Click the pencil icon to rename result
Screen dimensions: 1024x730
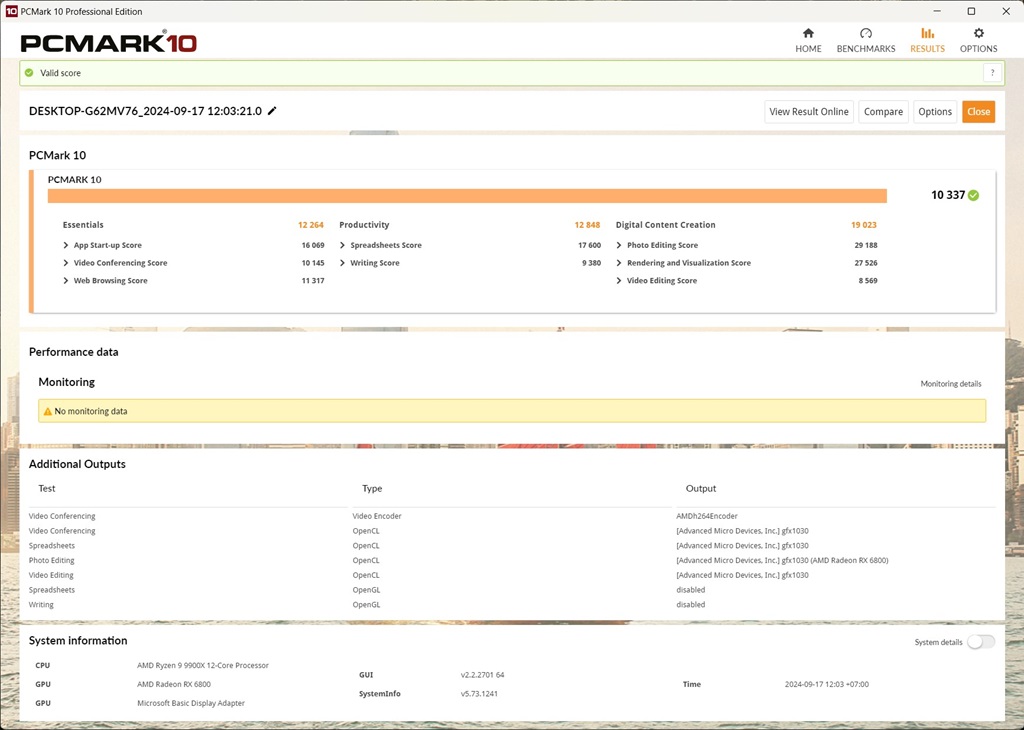click(272, 111)
